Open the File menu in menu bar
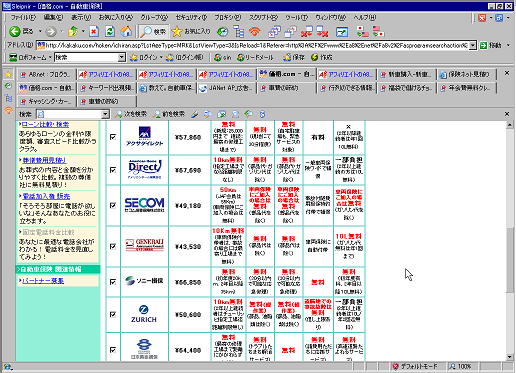This screenshot has height=373, width=516. tap(23, 17)
